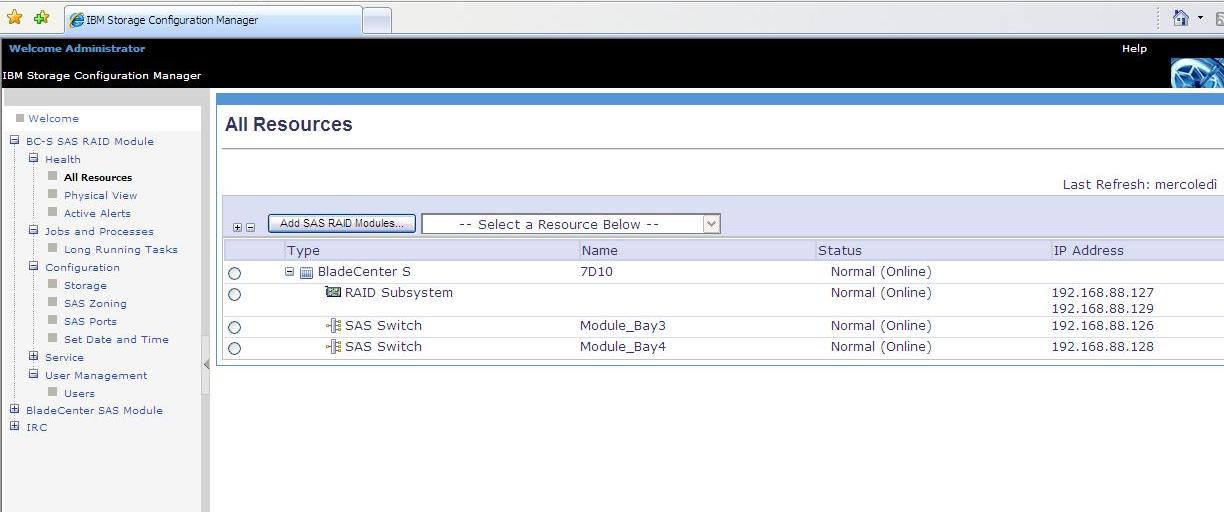Expand the IRC node
The height and width of the screenshot is (512, 1224).
(15, 426)
